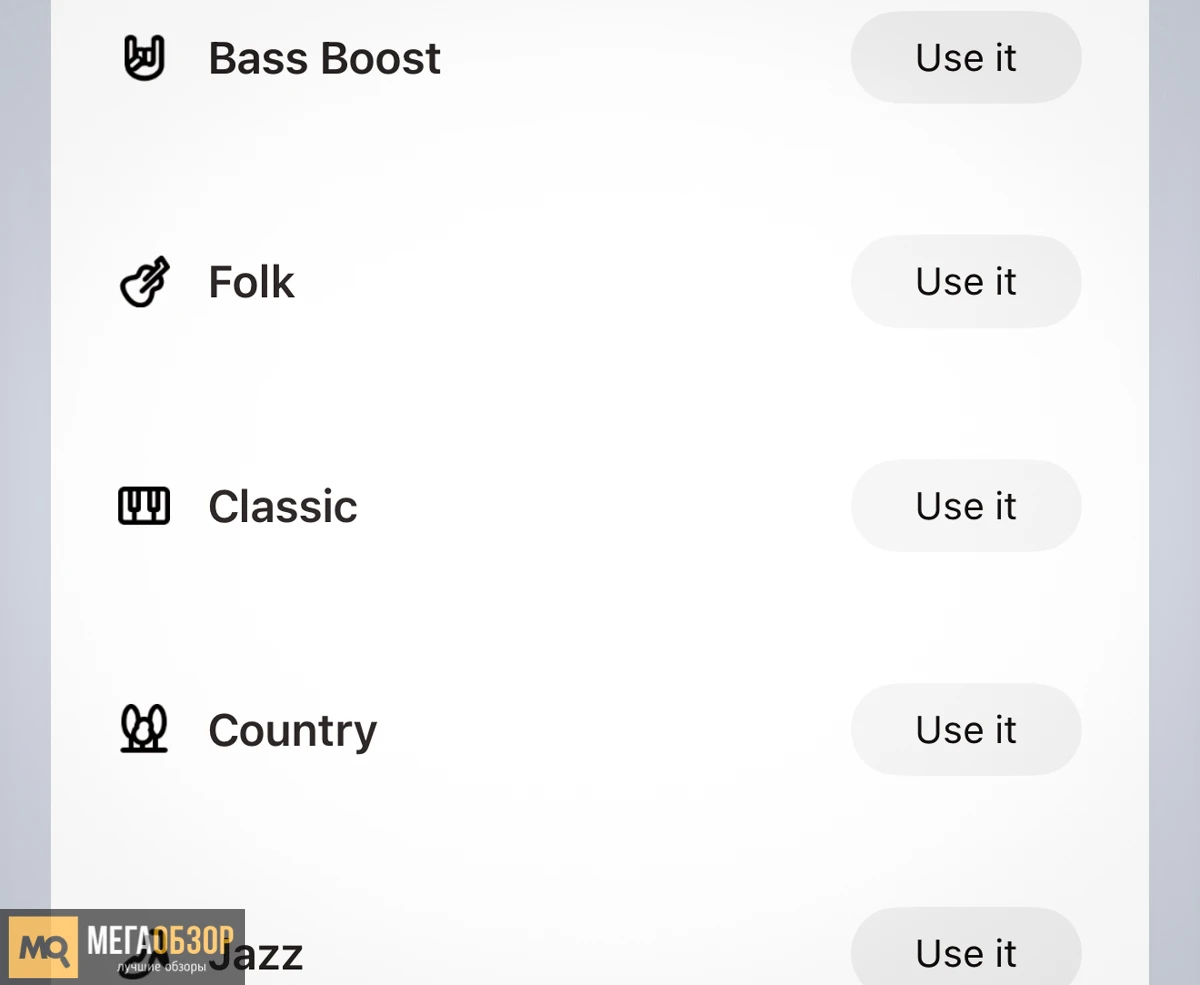Click the guitar icon next to Folk
Viewport: 1200px width, 985px height.
point(144,282)
